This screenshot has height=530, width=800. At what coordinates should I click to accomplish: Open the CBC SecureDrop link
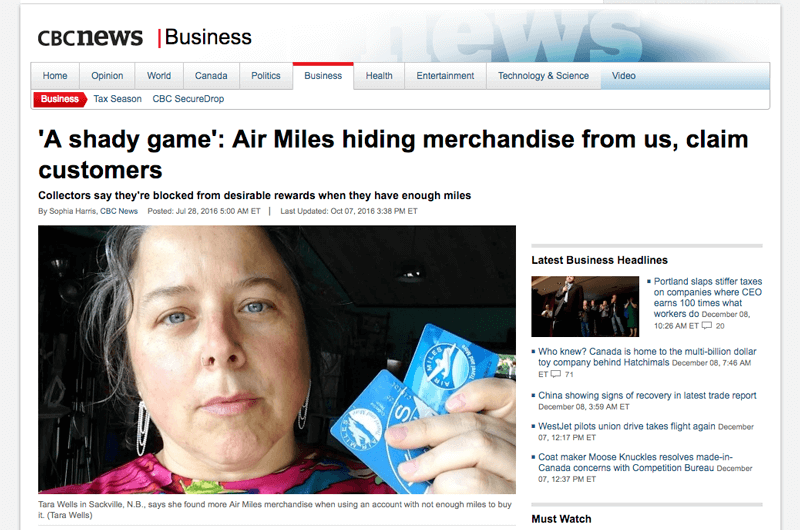pos(188,99)
